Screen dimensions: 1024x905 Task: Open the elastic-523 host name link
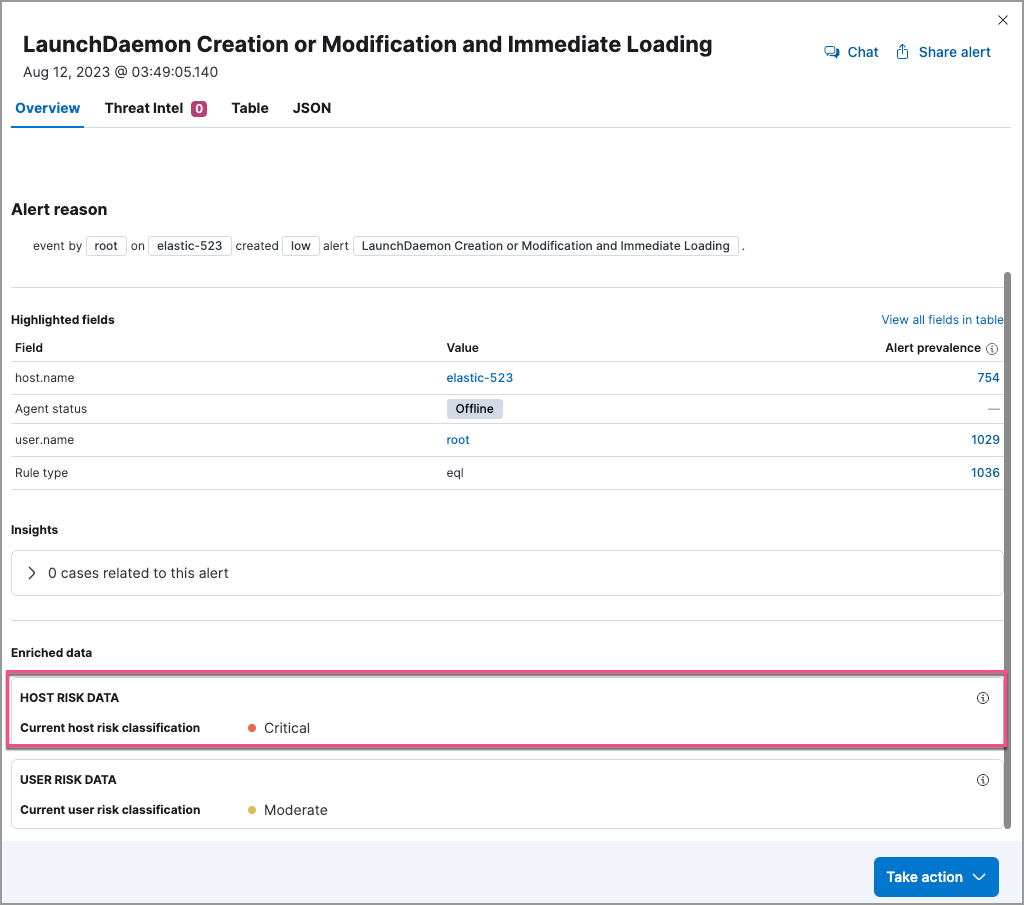479,378
